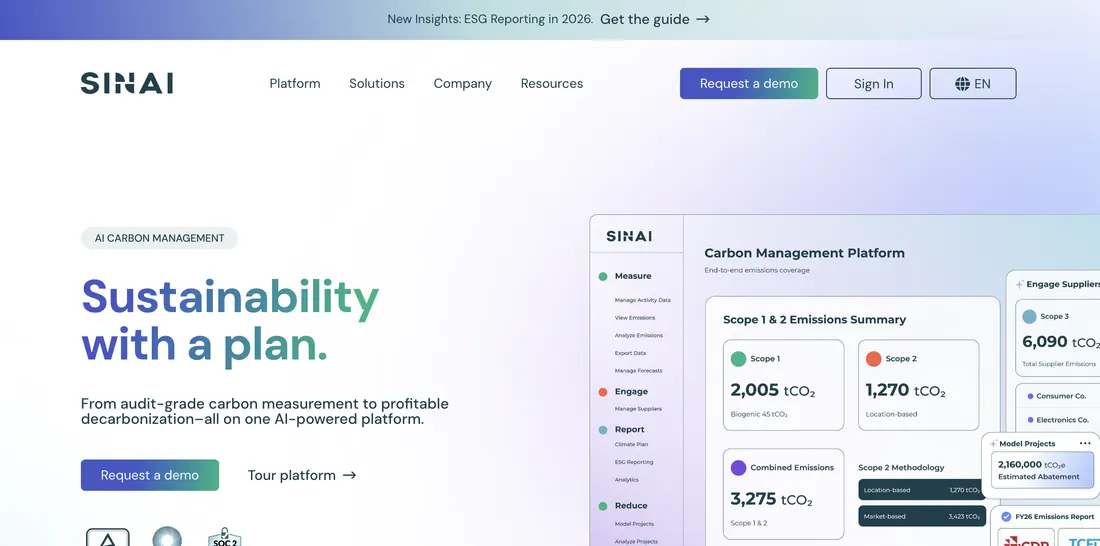Open the Company menu

coord(462,84)
